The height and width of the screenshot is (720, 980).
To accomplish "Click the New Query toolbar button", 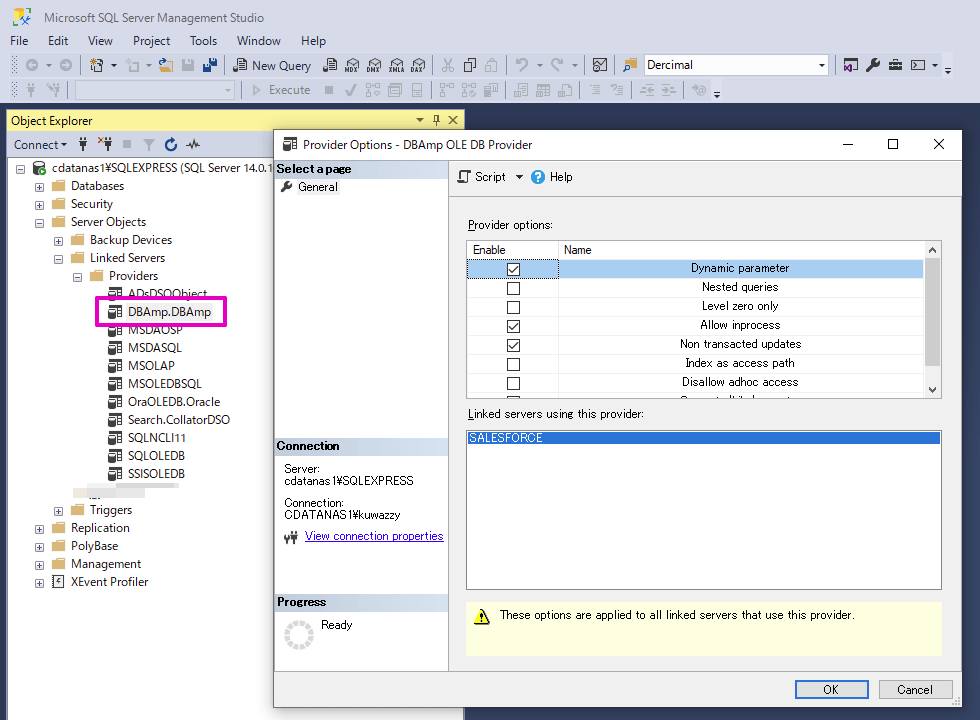I will point(272,65).
